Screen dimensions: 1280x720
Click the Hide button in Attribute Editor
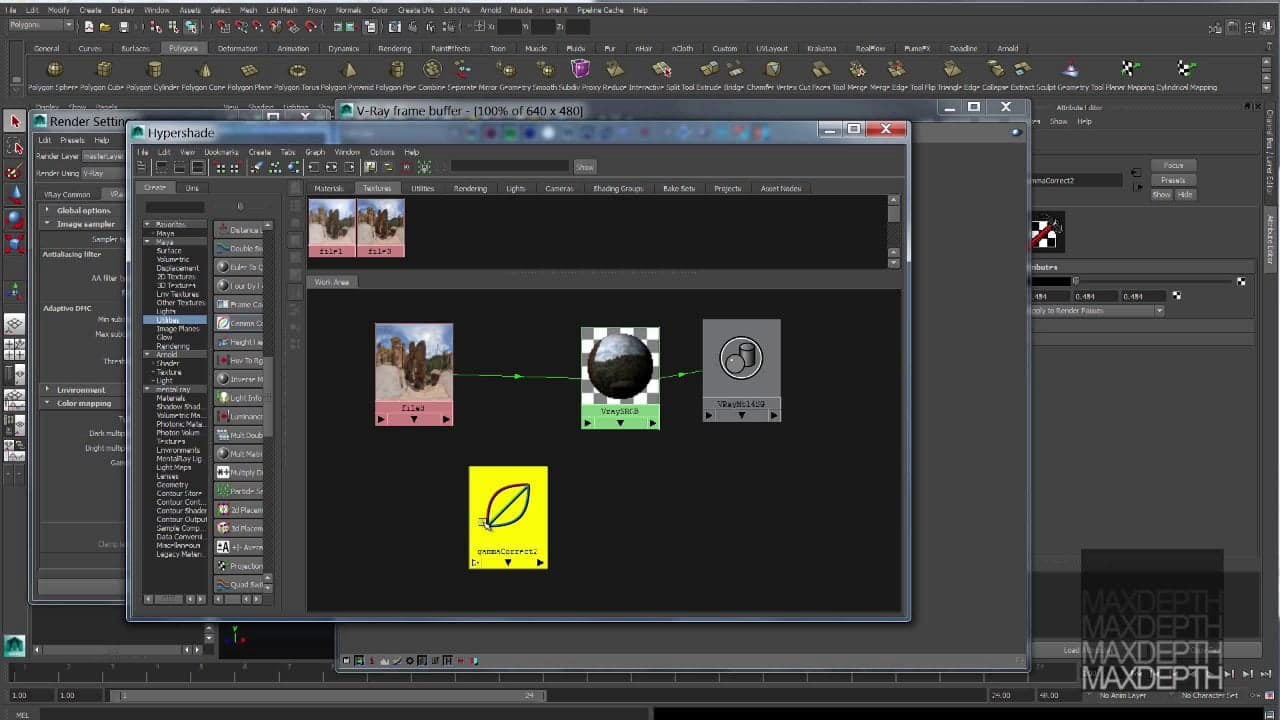(1184, 194)
